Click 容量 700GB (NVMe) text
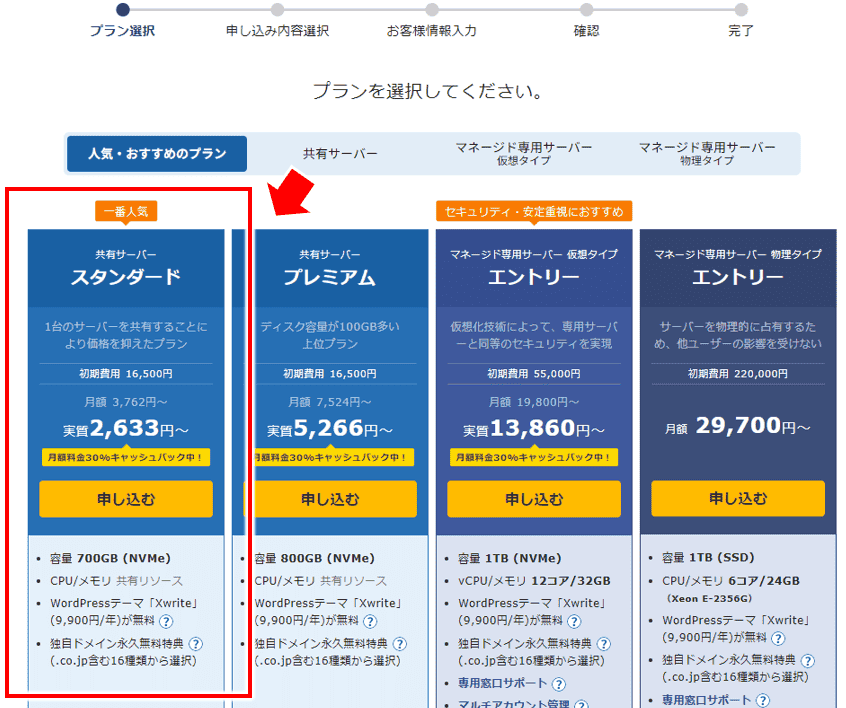The width and height of the screenshot is (846, 708). 110,558
